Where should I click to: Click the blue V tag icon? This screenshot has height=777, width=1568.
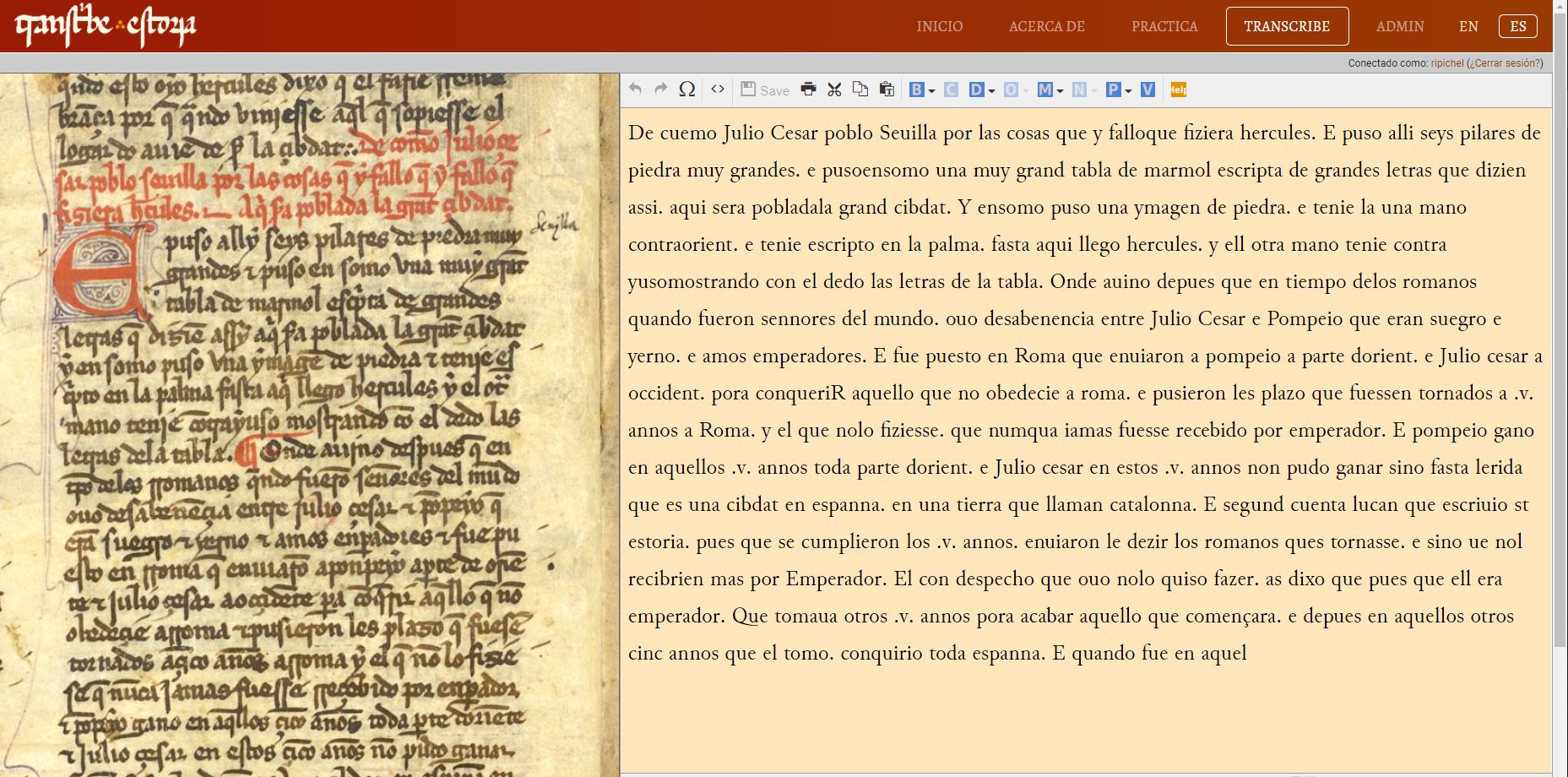click(1148, 90)
